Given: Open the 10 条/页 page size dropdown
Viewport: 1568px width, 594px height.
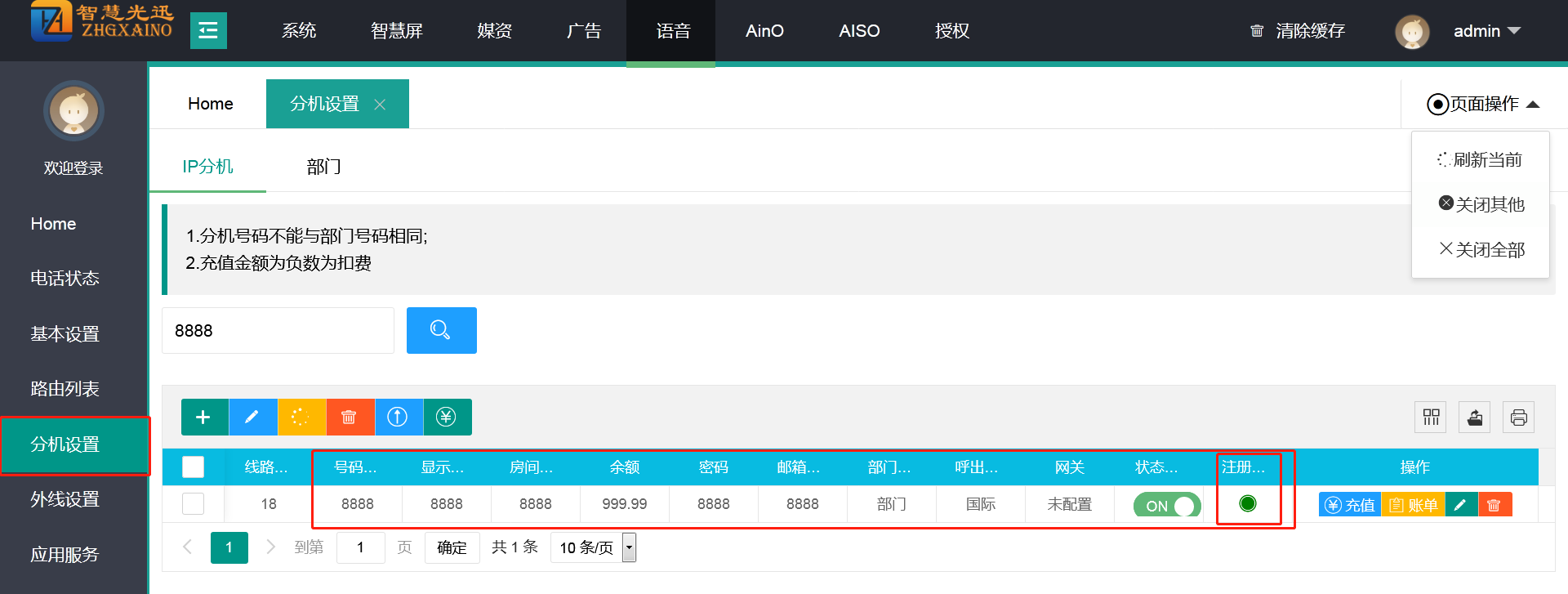Looking at the screenshot, I should (594, 547).
